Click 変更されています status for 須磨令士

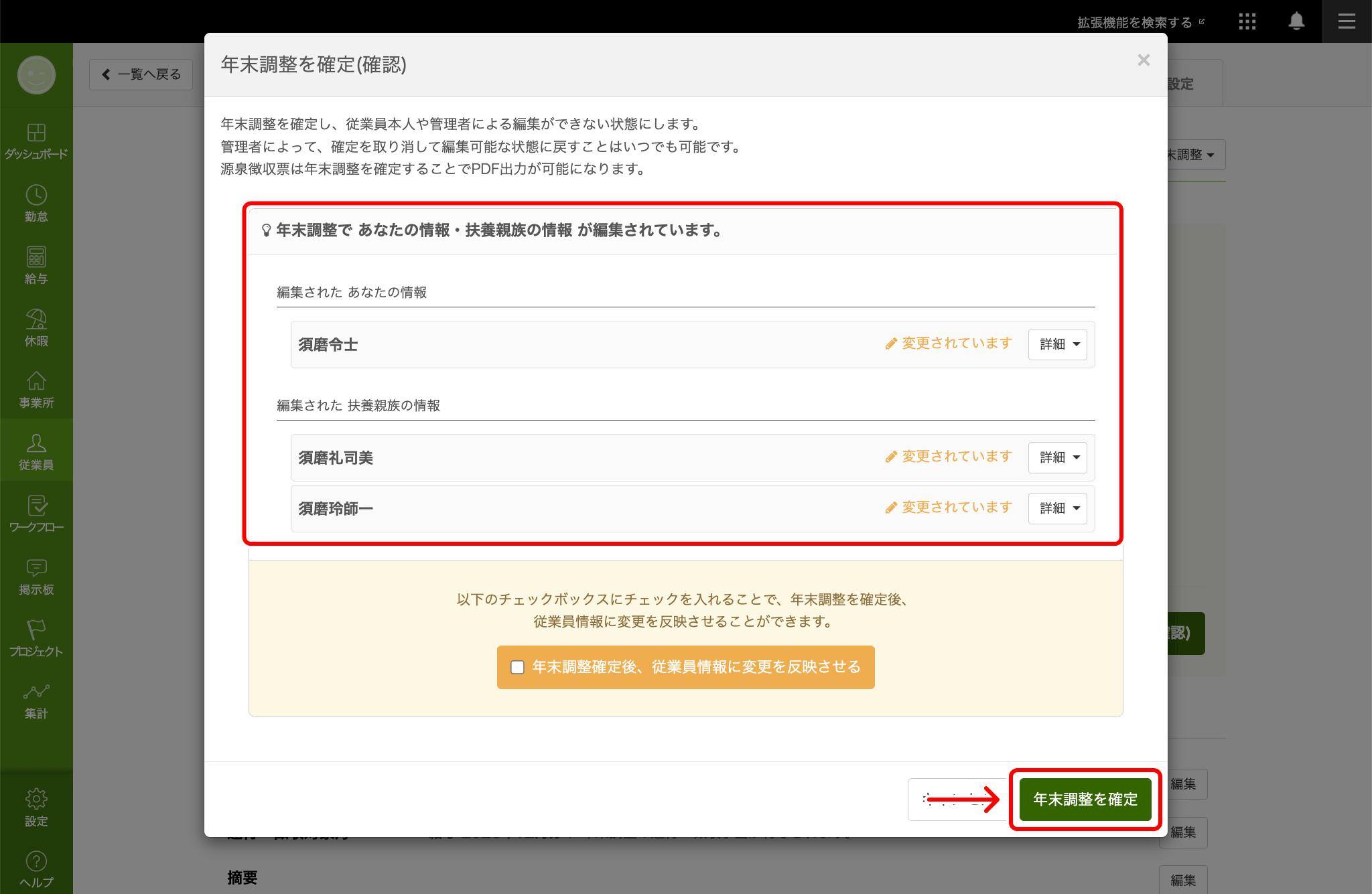(x=949, y=344)
